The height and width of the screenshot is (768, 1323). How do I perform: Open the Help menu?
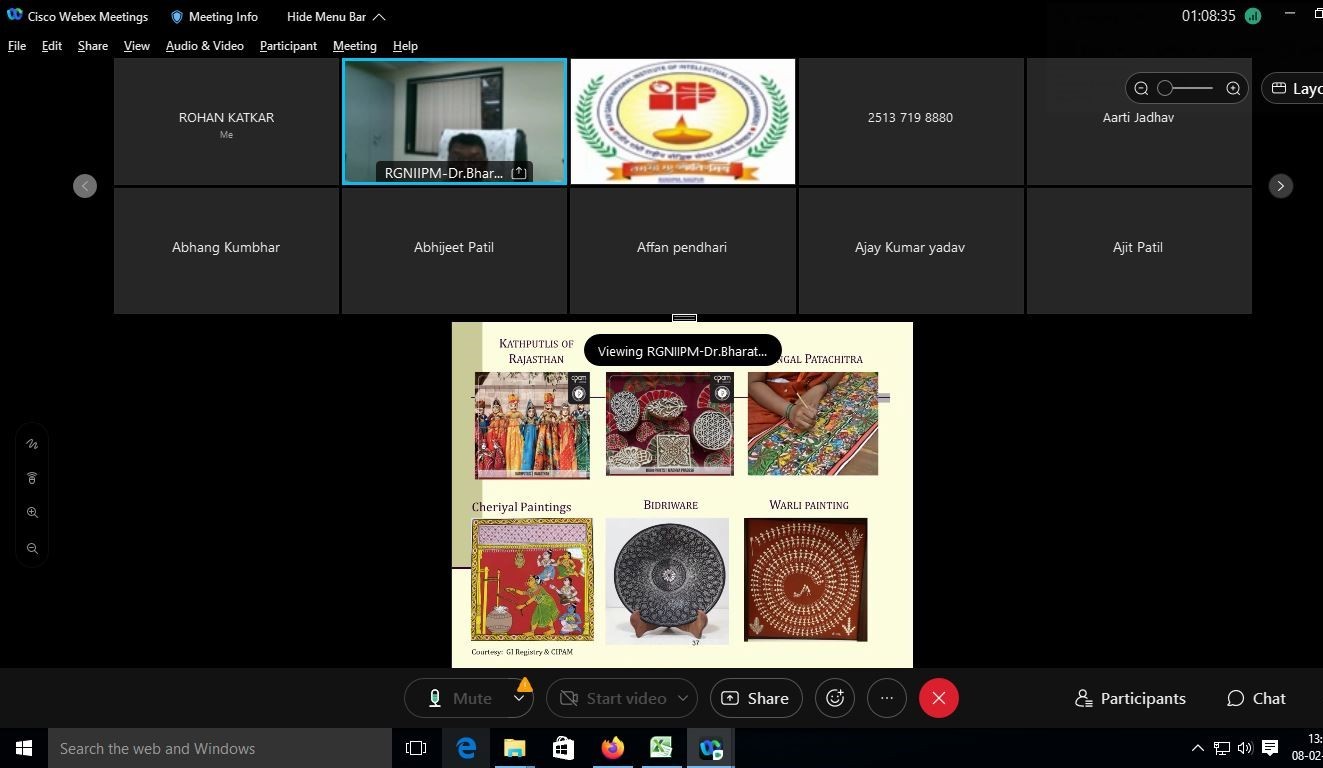click(405, 46)
